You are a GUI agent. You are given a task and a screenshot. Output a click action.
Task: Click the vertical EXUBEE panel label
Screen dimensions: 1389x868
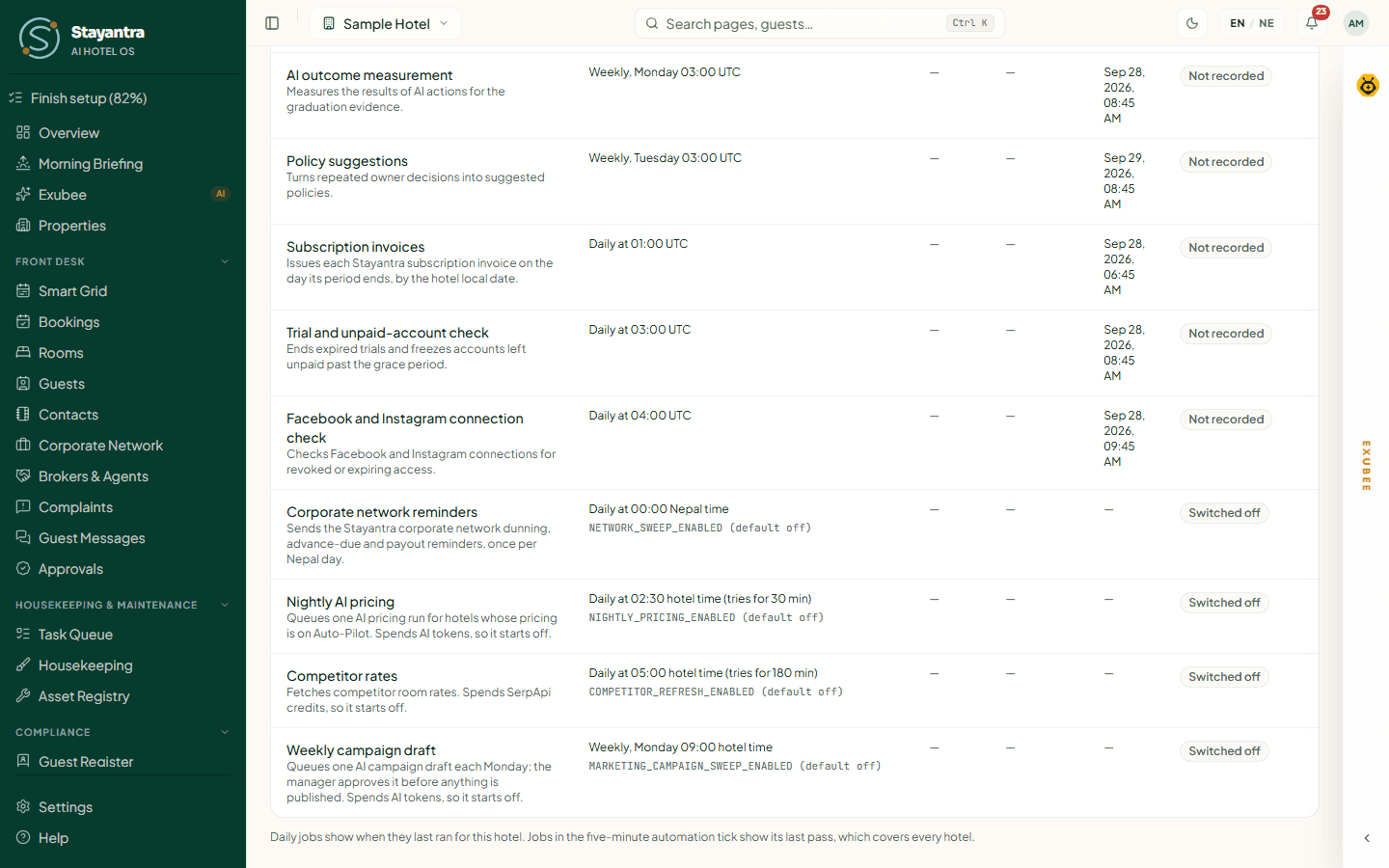pyautogui.click(x=1366, y=466)
